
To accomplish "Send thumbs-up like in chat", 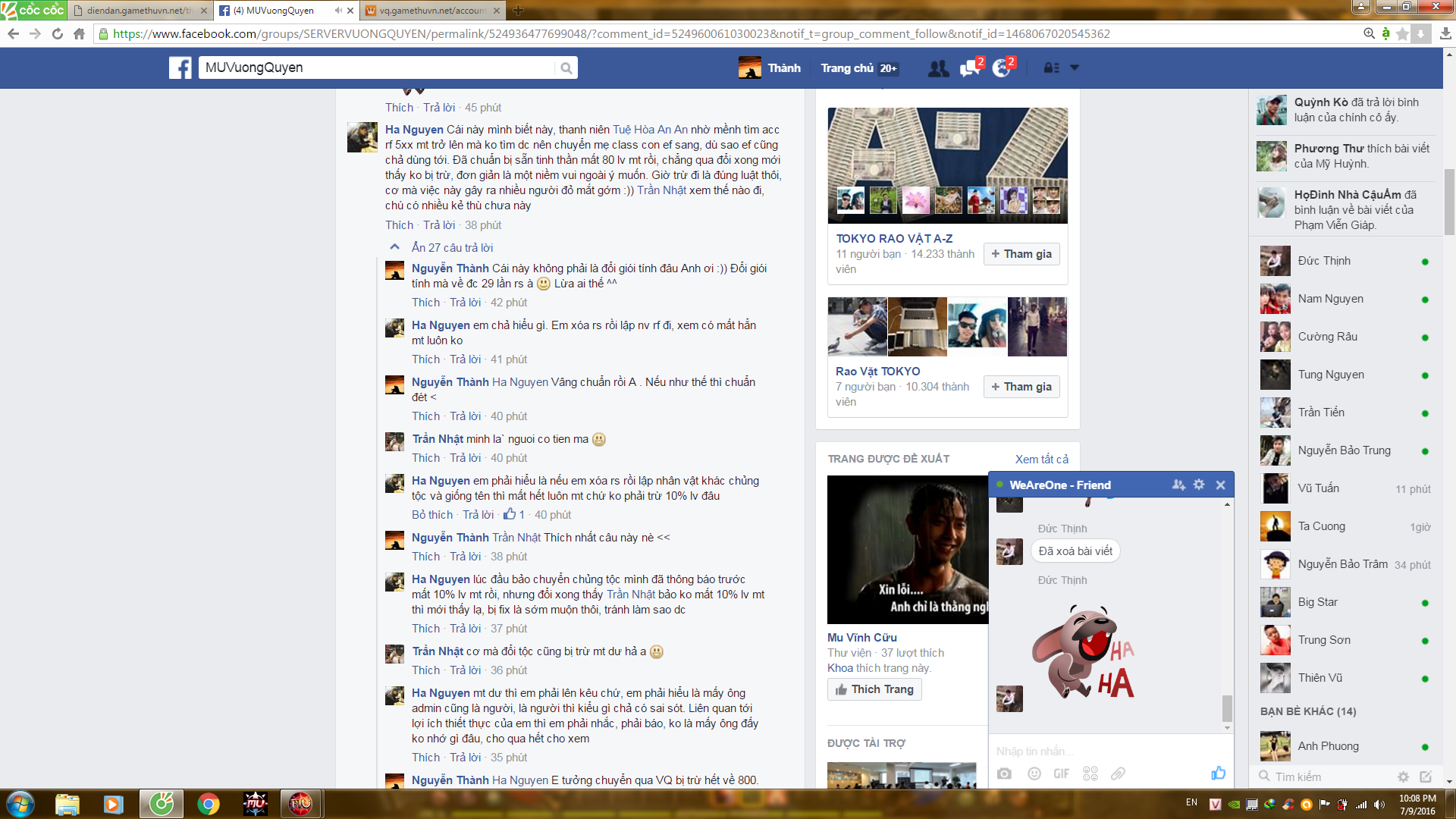I will 1218,773.
